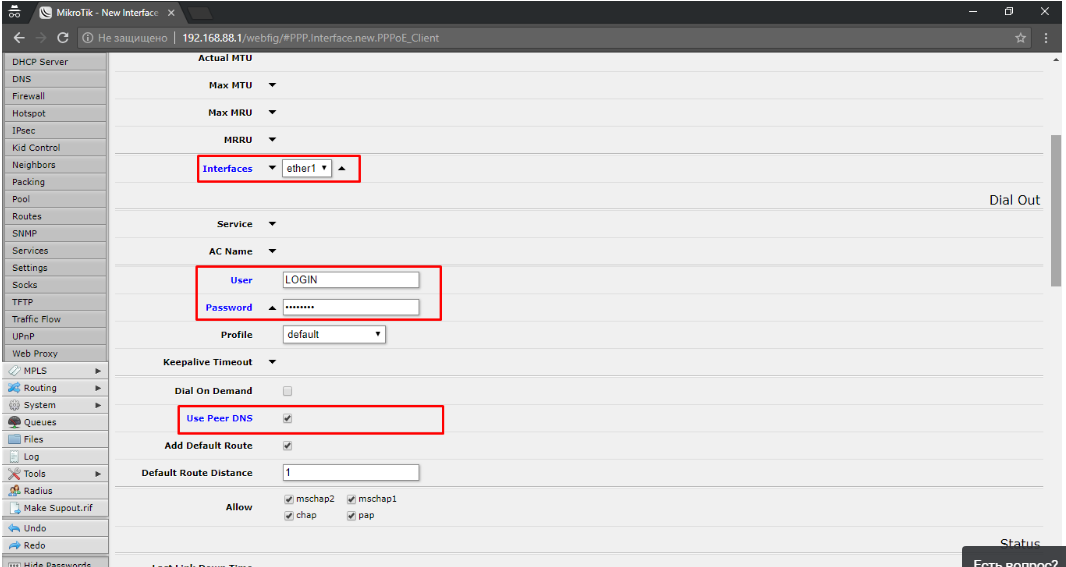The image size is (1066, 567).
Task: Open IPsec in sidebar
Action: [54, 131]
